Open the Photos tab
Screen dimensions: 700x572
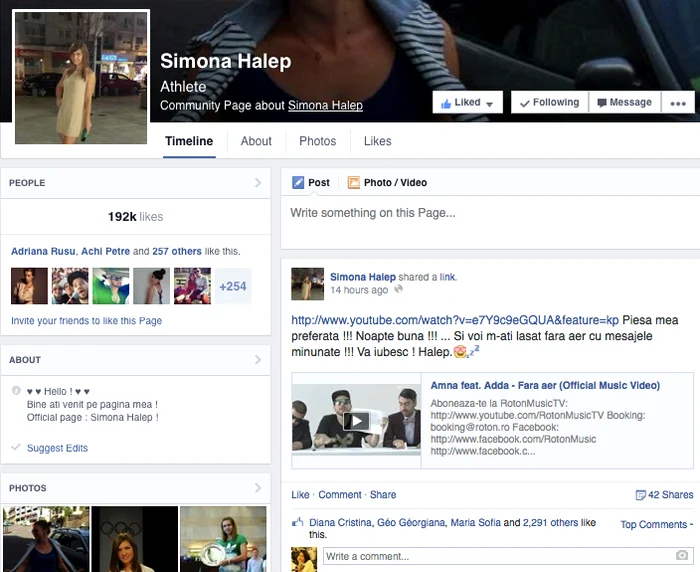click(x=317, y=141)
